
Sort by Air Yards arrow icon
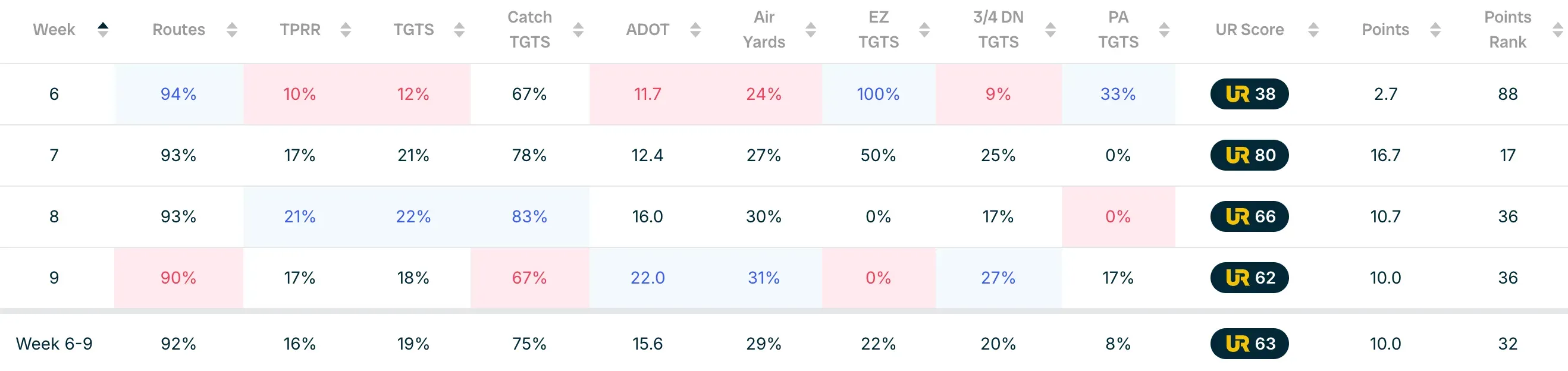coord(810,29)
